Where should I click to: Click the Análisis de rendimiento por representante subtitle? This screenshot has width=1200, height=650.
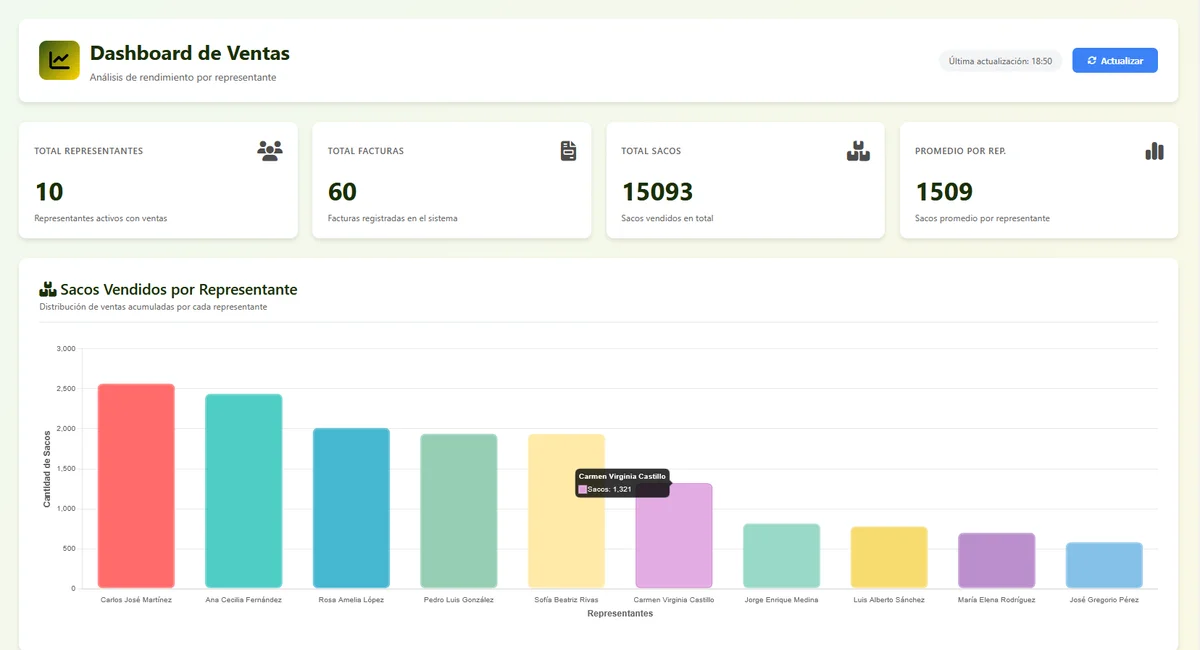[183, 77]
